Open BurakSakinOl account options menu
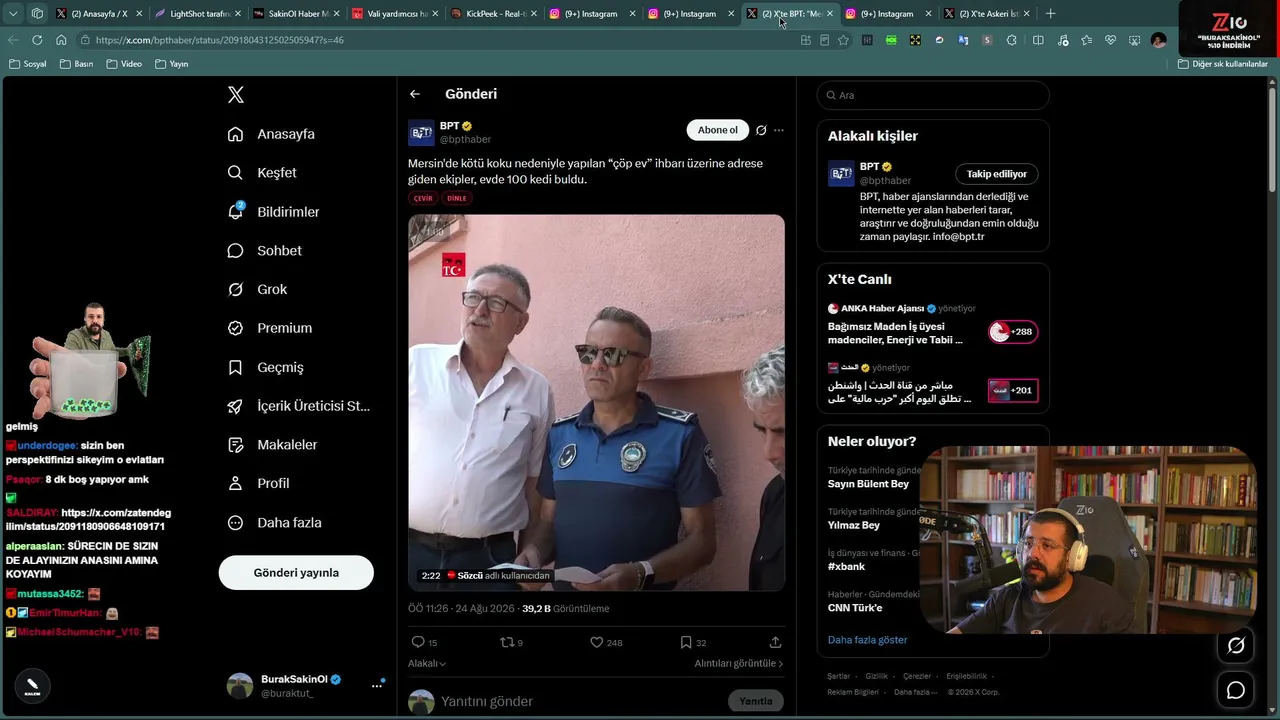Screen dimensions: 1280x720 tap(377, 685)
